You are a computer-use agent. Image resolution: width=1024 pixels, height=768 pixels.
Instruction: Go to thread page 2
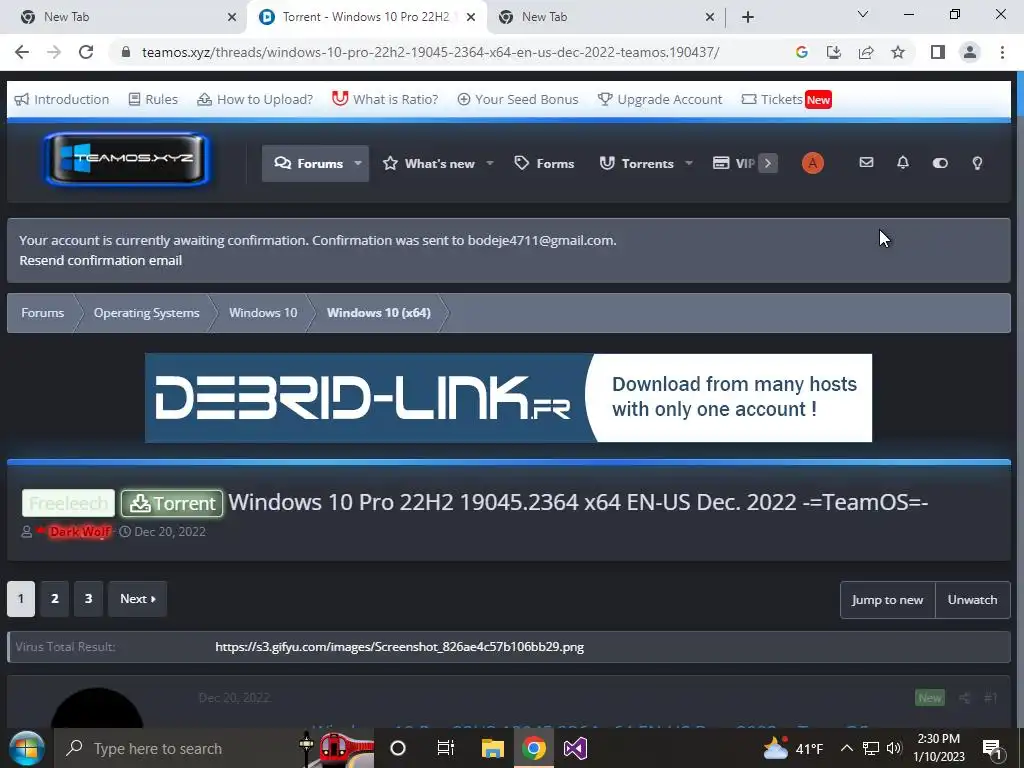click(x=55, y=599)
